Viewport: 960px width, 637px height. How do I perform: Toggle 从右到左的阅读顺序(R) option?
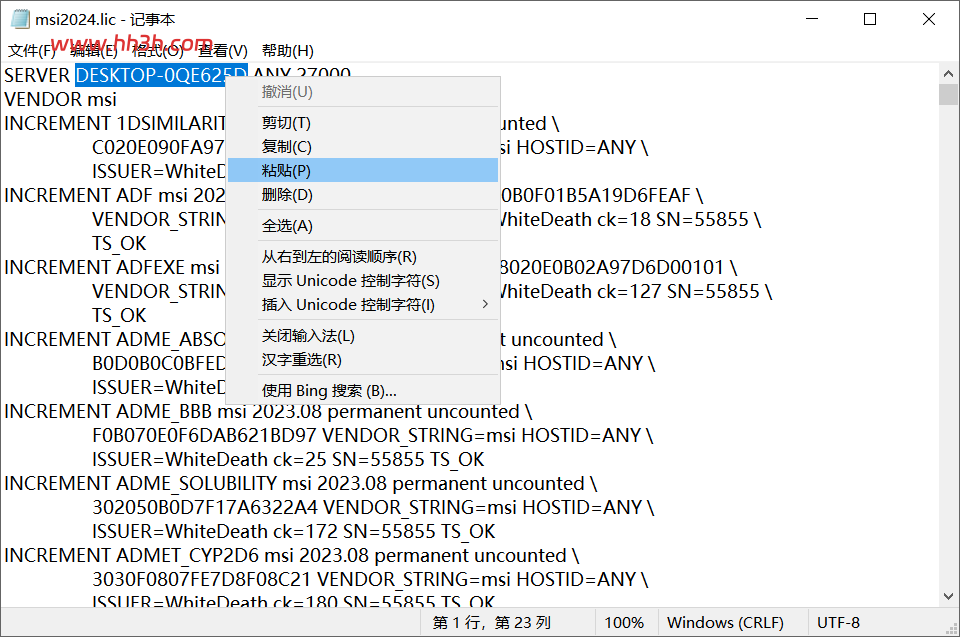(363, 256)
